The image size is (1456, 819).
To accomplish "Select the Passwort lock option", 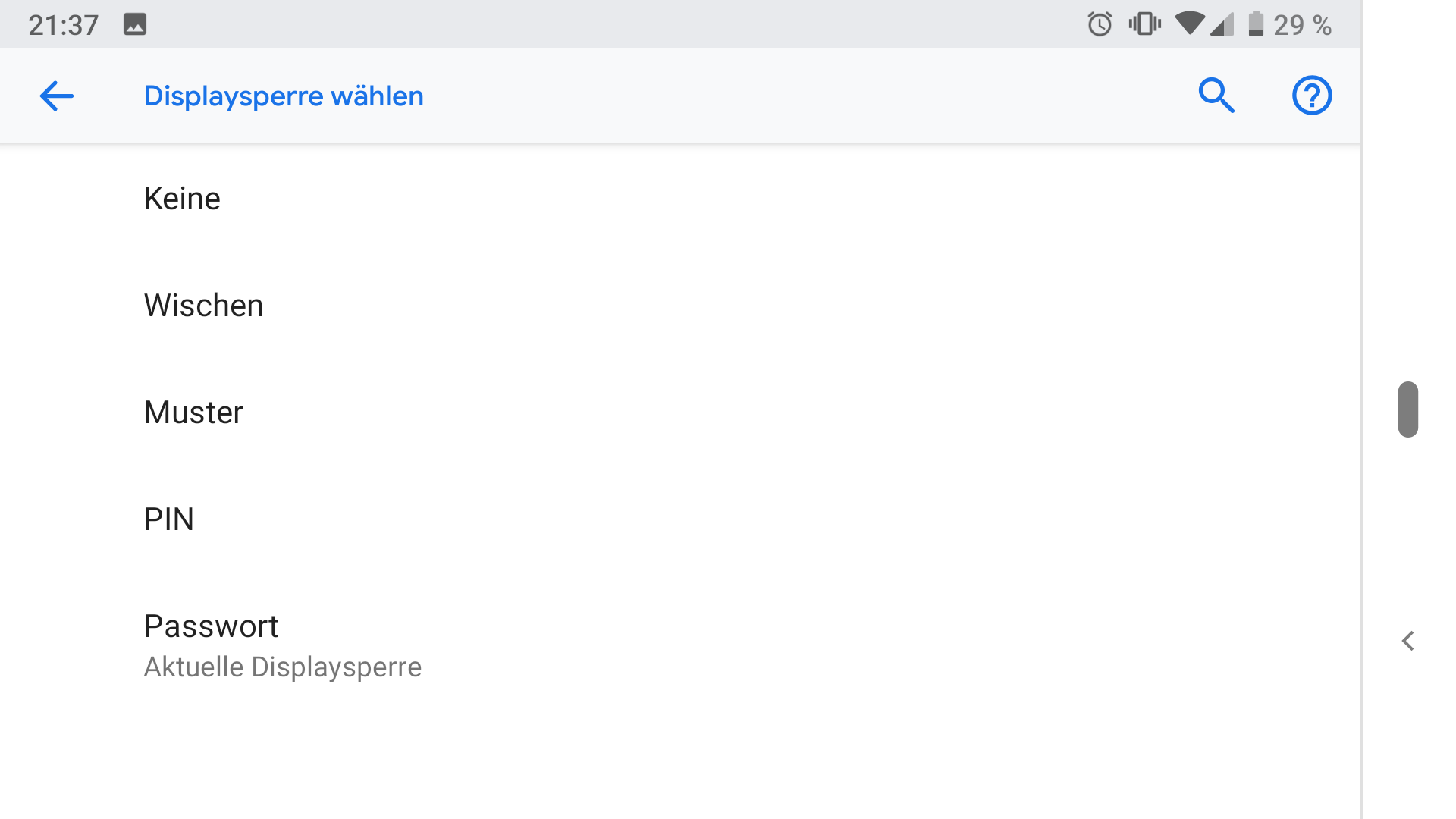I will 680,645.
